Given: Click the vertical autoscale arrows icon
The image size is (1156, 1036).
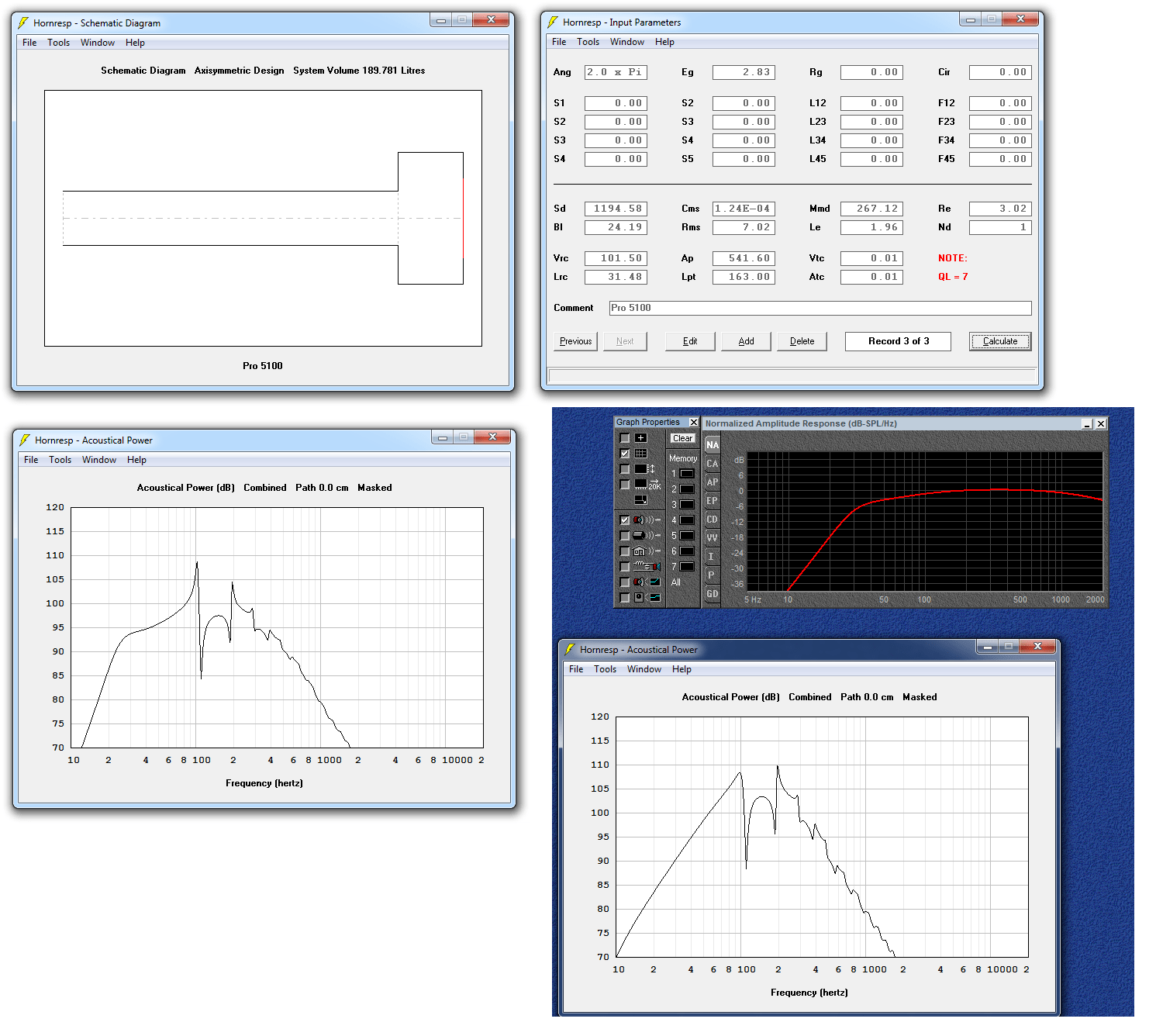Looking at the screenshot, I should (645, 468).
